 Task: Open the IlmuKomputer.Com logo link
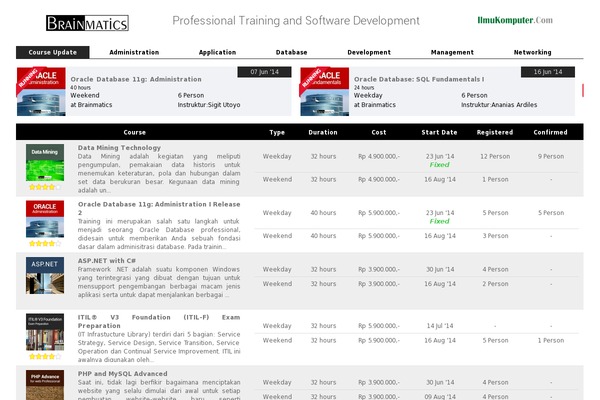515,20
